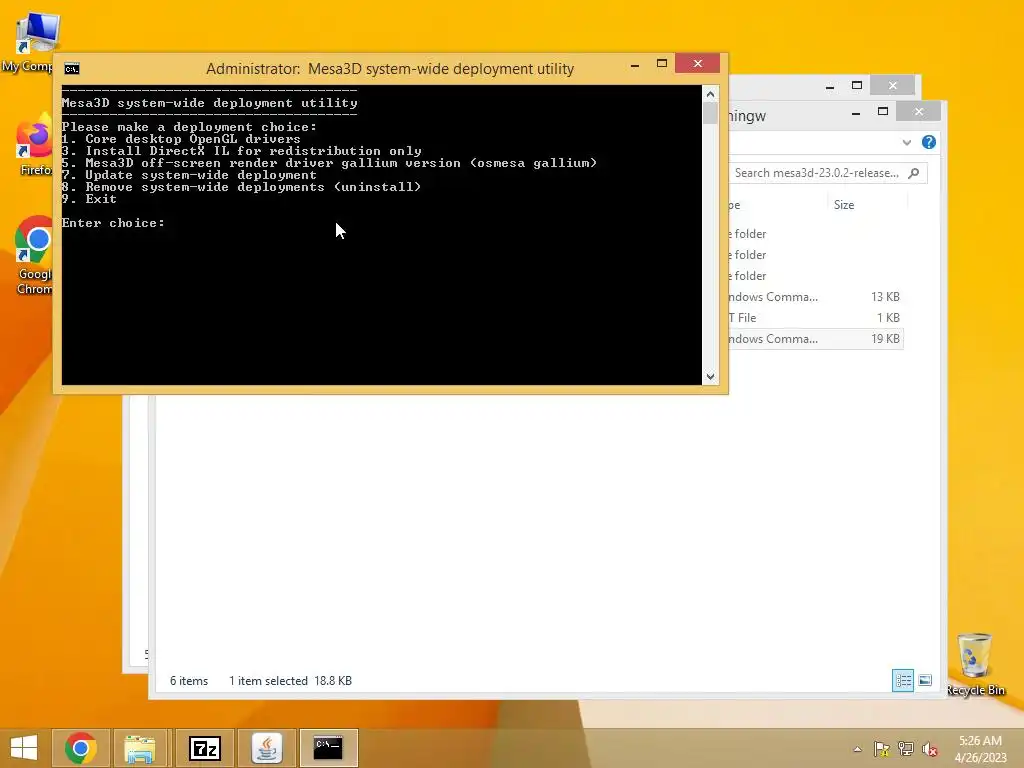This screenshot has width=1024, height=768.
Task: Open the Action Center flag icon
Action: point(882,749)
